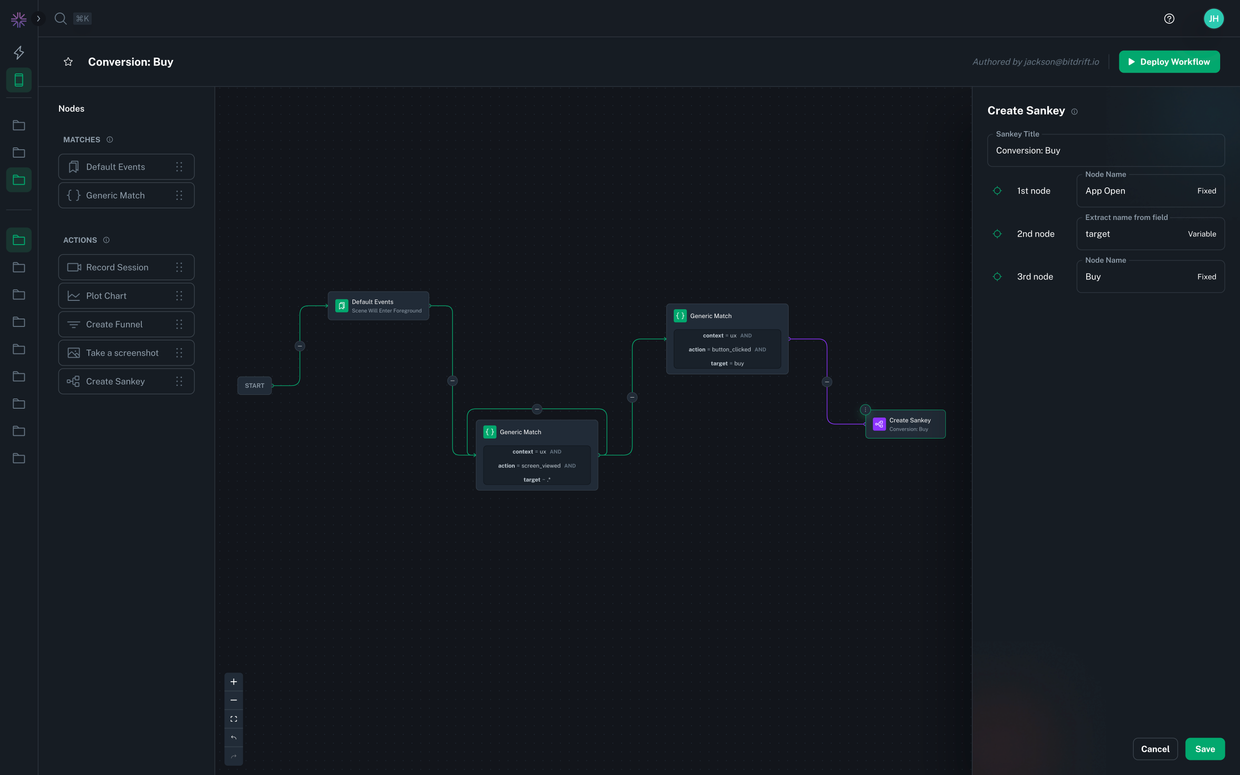Screen dimensions: 1240x775
Task: Open the JH avatar account menu
Action: [1213, 17]
